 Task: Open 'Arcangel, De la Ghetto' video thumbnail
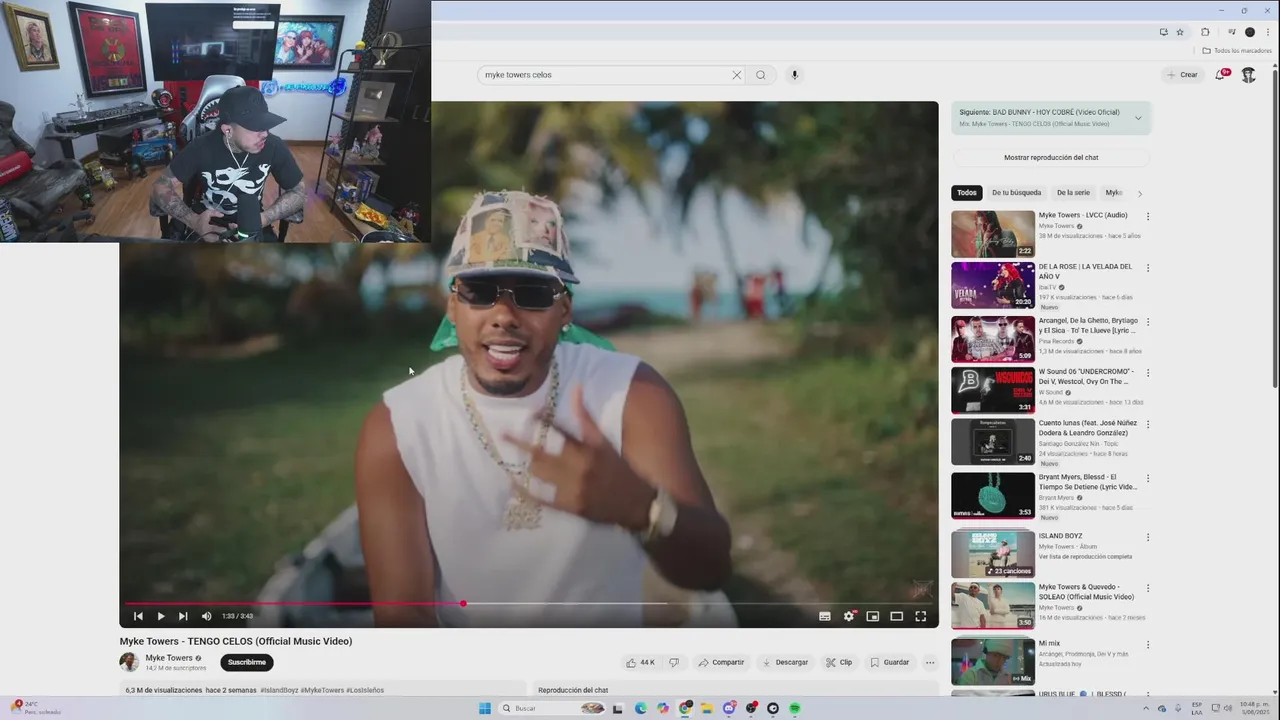(x=993, y=339)
